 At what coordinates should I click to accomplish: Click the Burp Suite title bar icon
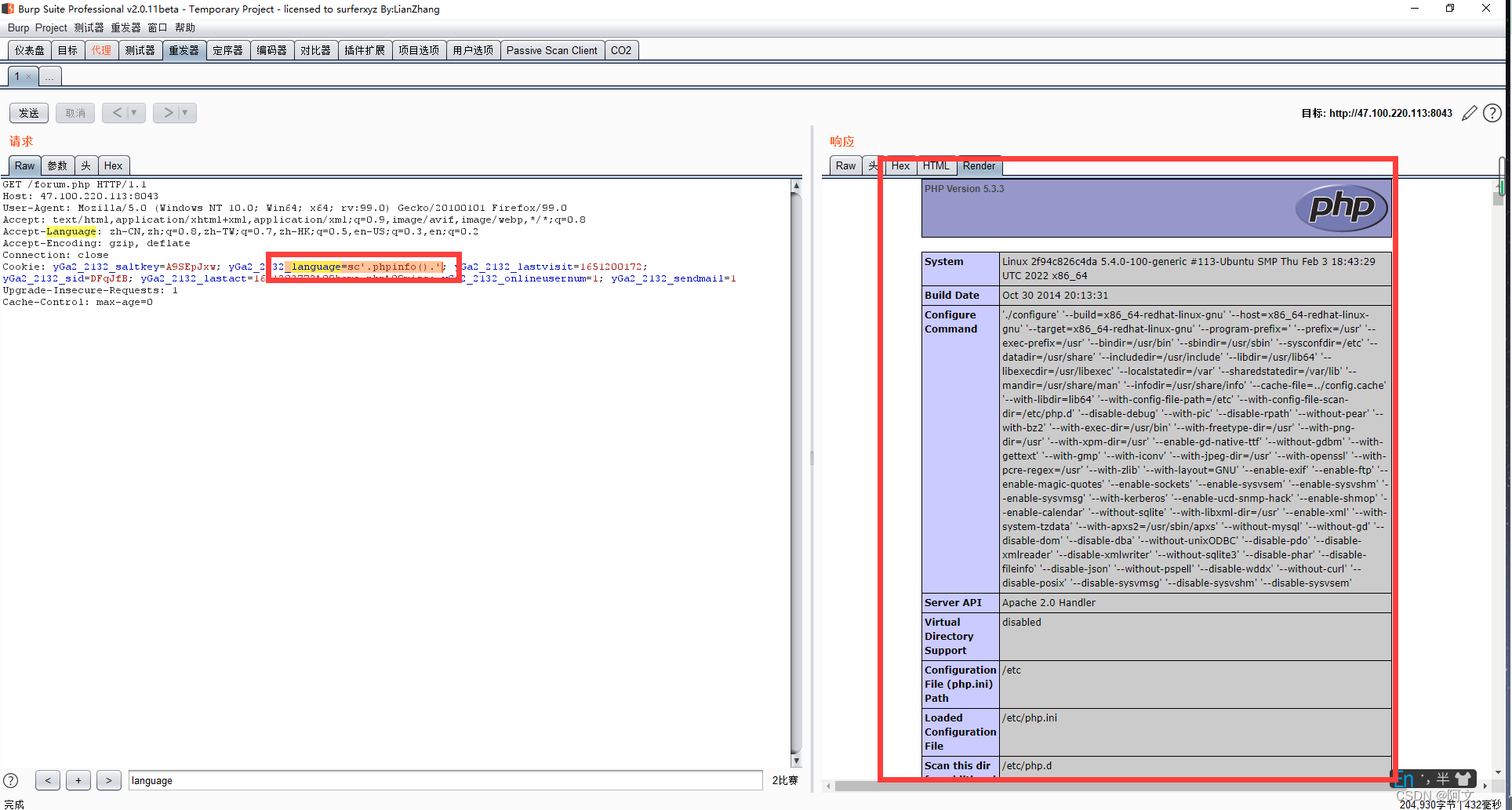point(8,9)
